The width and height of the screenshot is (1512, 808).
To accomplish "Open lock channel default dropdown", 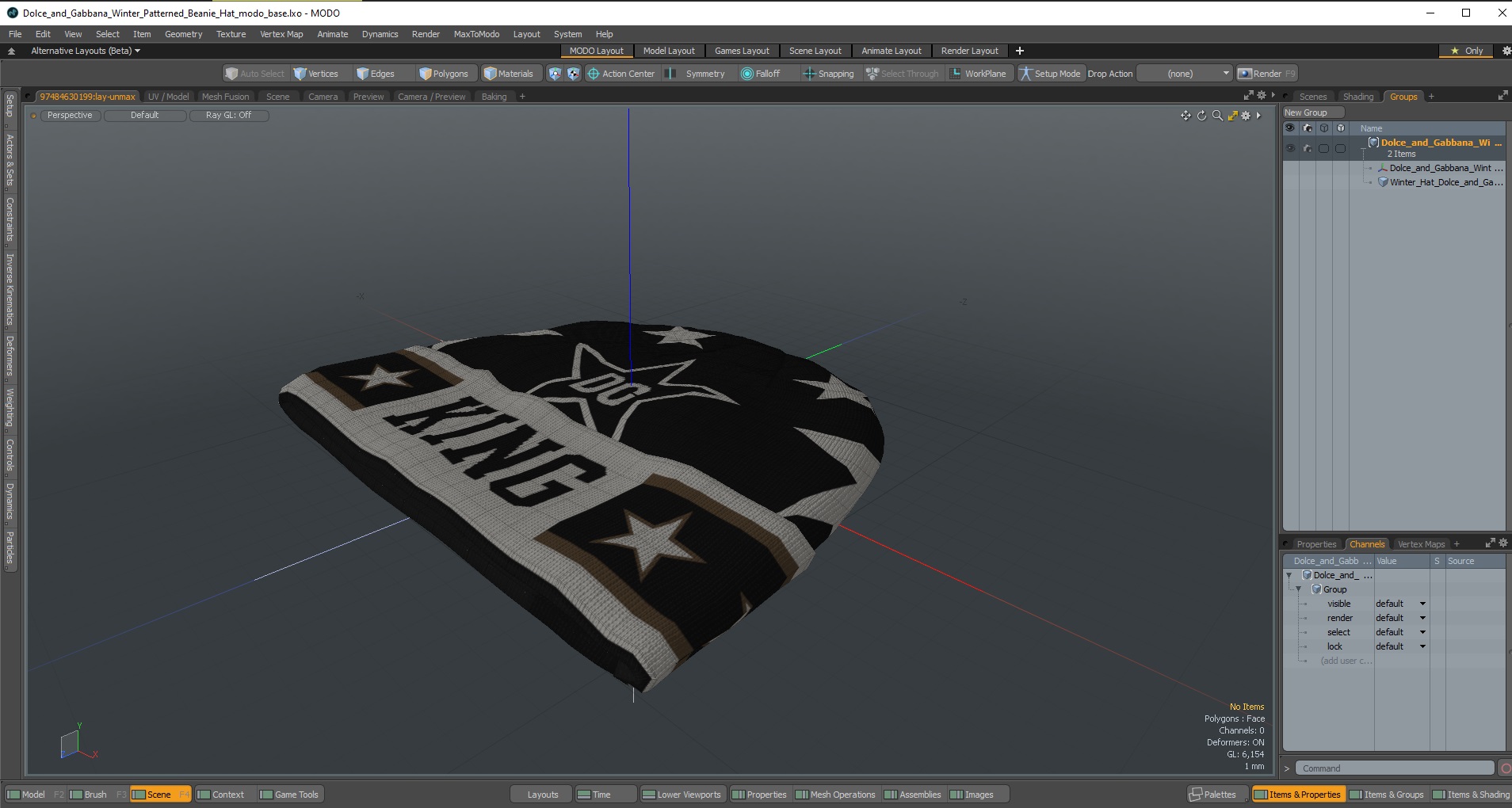I will coord(1400,646).
